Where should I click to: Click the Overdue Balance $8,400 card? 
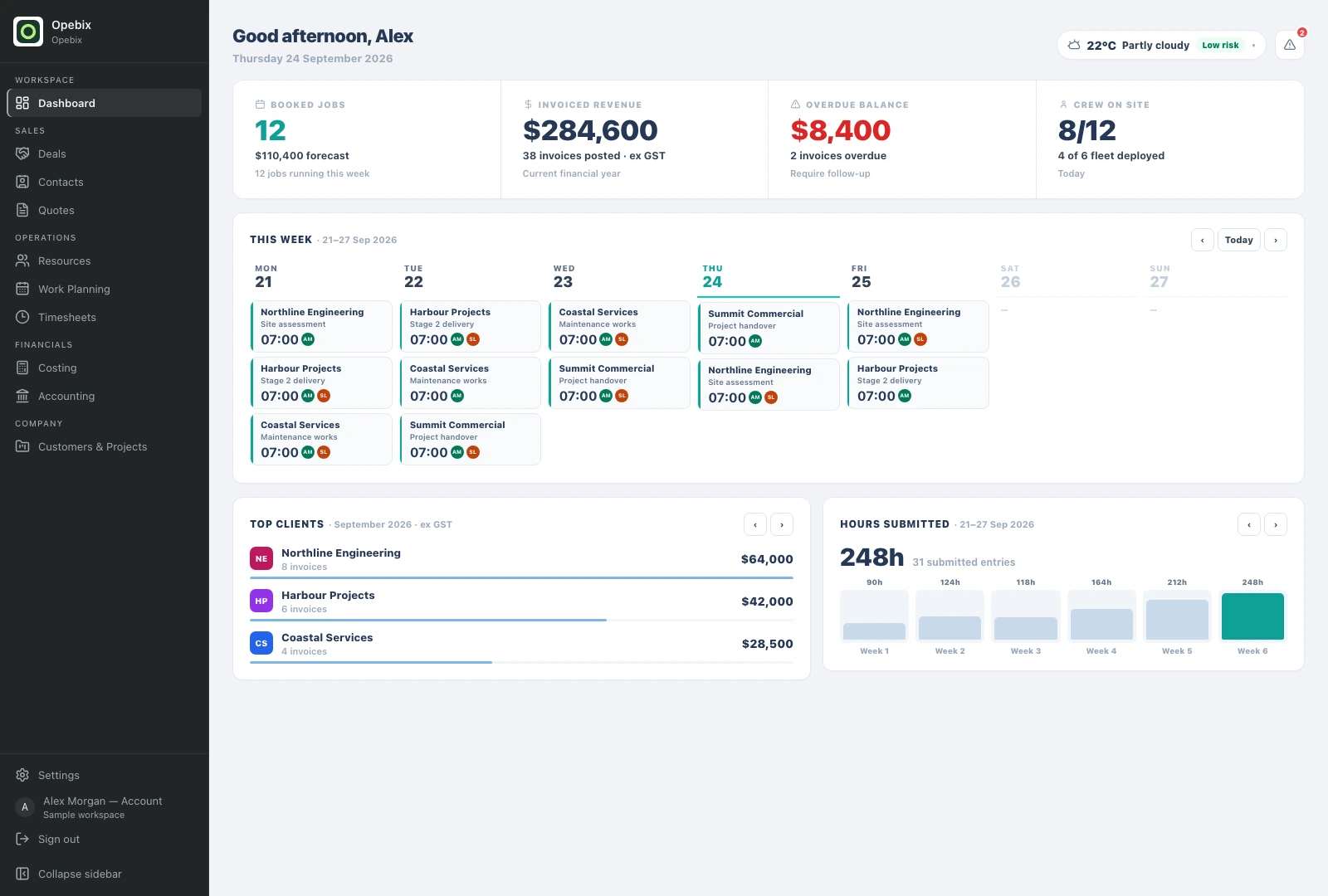902,139
